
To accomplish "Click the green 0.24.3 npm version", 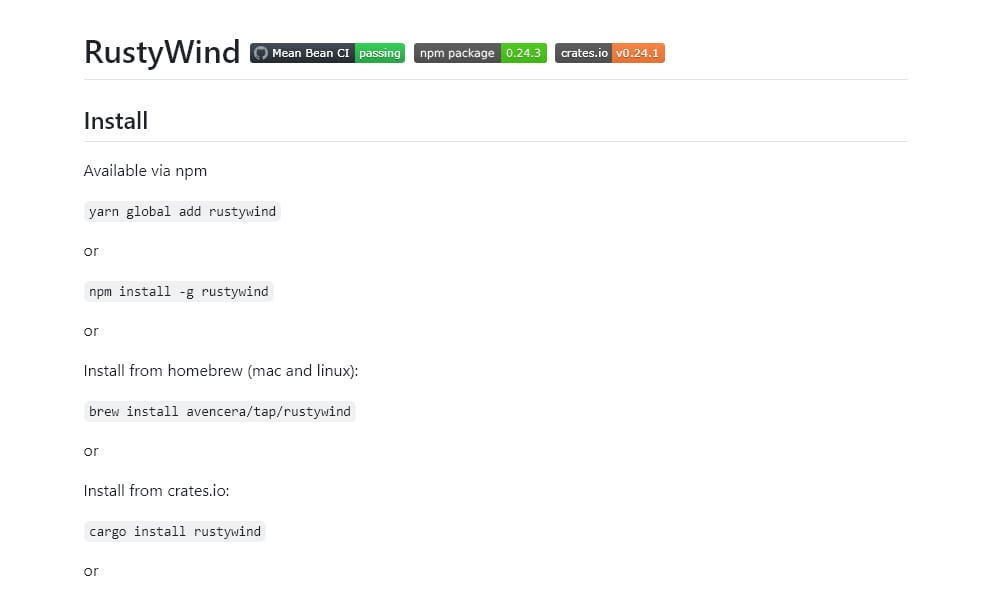I will tap(523, 53).
